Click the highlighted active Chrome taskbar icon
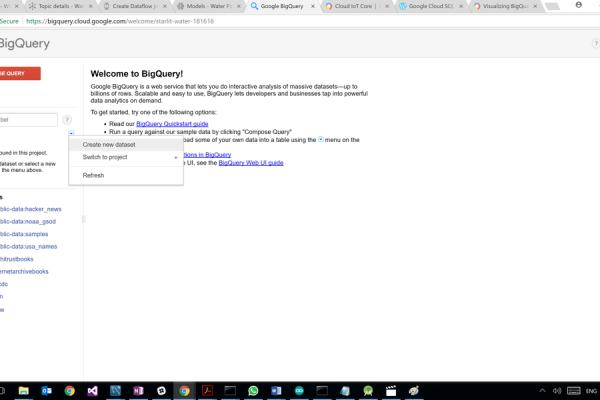This screenshot has width=600, height=400. (x=184, y=391)
